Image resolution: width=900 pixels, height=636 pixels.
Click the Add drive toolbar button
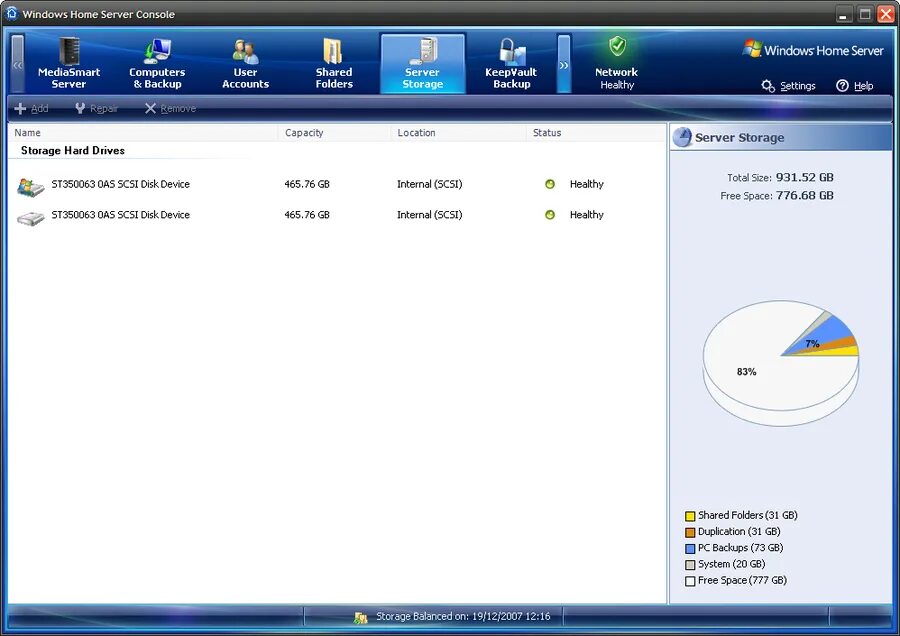32,108
